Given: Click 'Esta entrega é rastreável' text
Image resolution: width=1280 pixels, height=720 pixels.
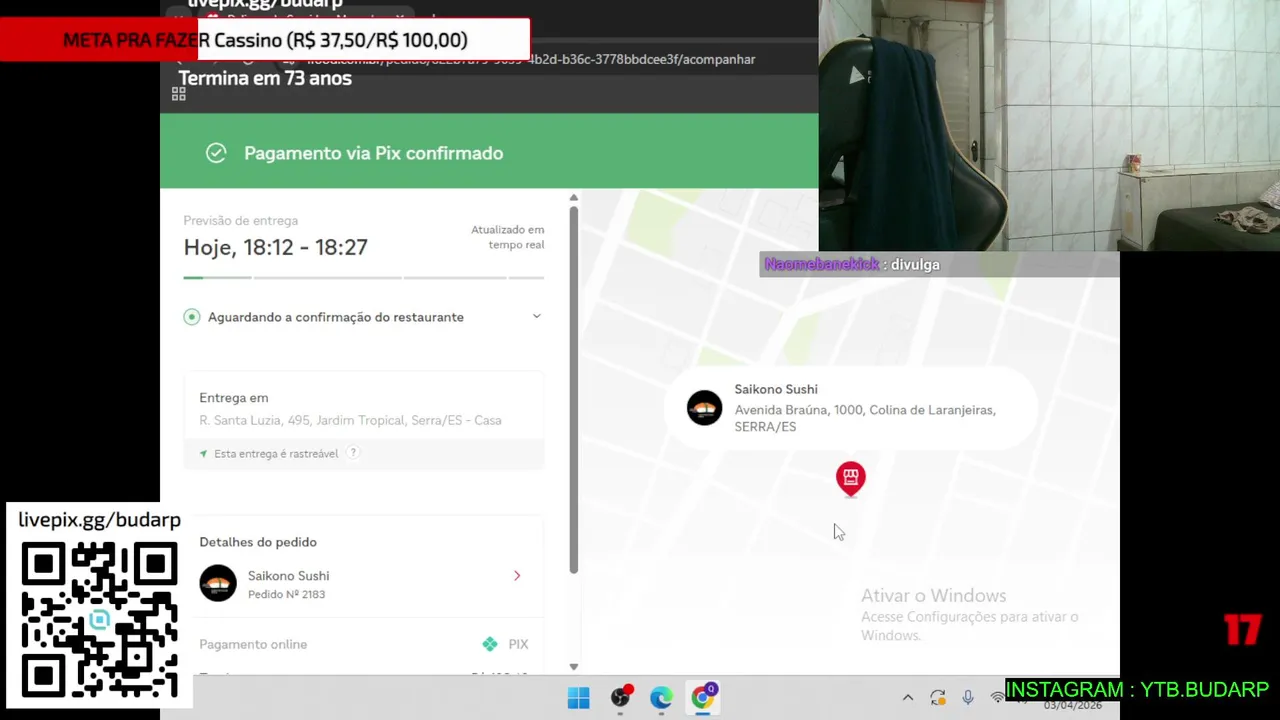Looking at the screenshot, I should point(276,454).
